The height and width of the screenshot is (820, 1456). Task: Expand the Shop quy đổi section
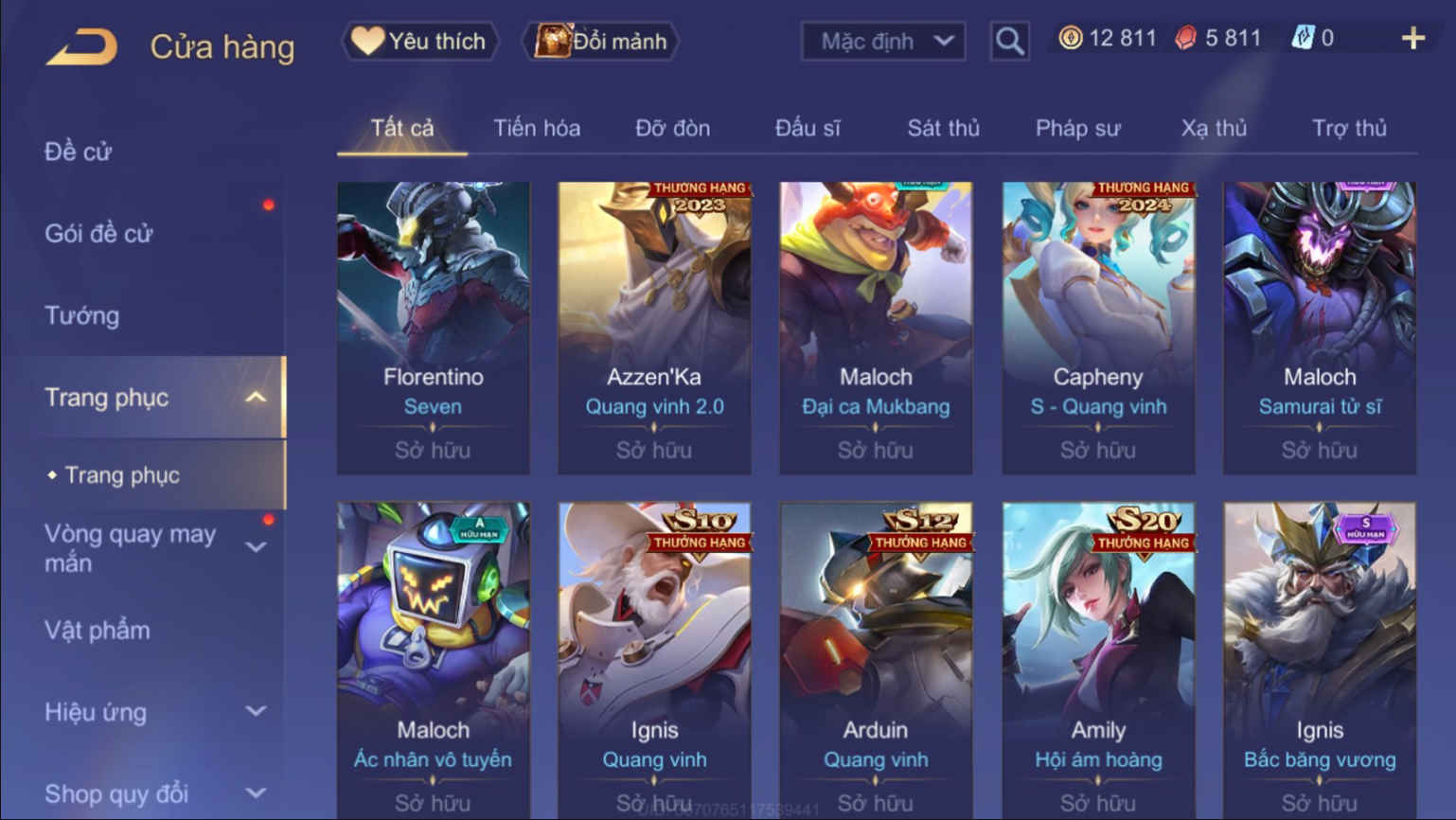pyautogui.click(x=256, y=793)
